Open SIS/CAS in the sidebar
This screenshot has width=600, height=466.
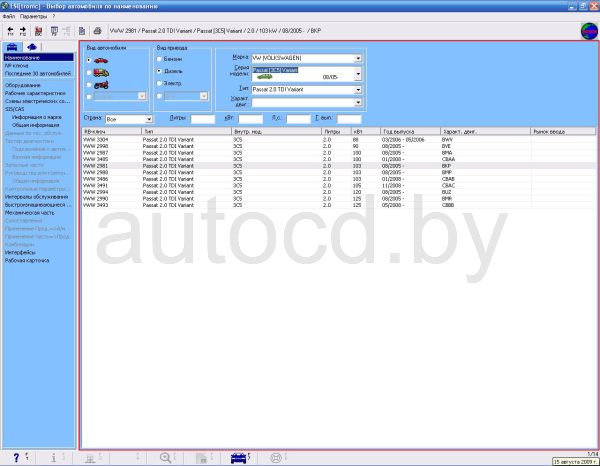point(15,109)
